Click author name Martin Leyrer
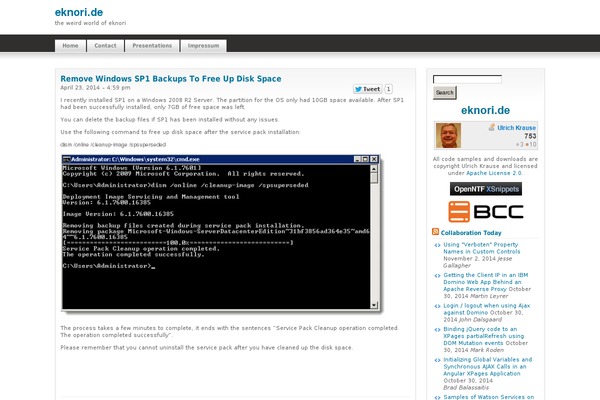 pos(489,296)
